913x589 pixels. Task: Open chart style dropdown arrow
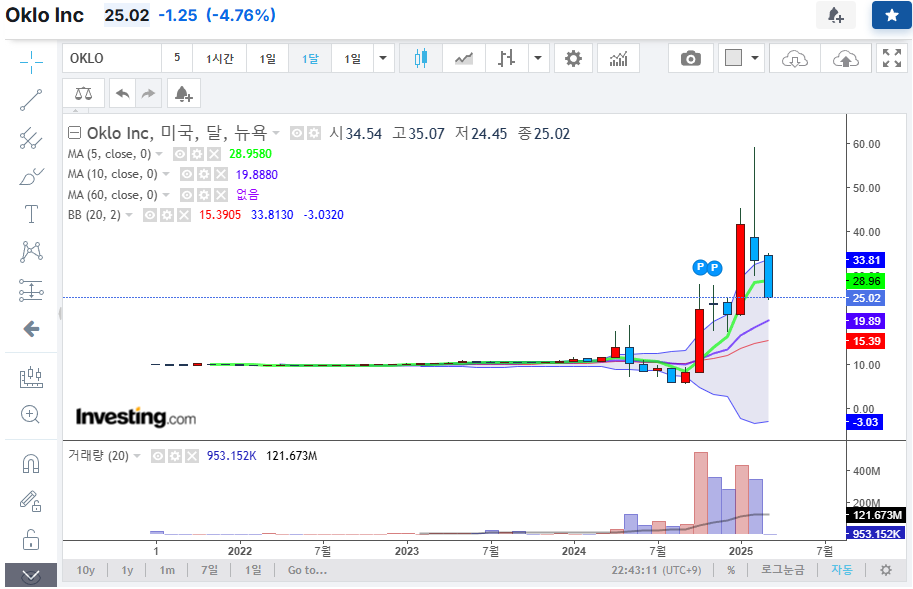(x=538, y=58)
